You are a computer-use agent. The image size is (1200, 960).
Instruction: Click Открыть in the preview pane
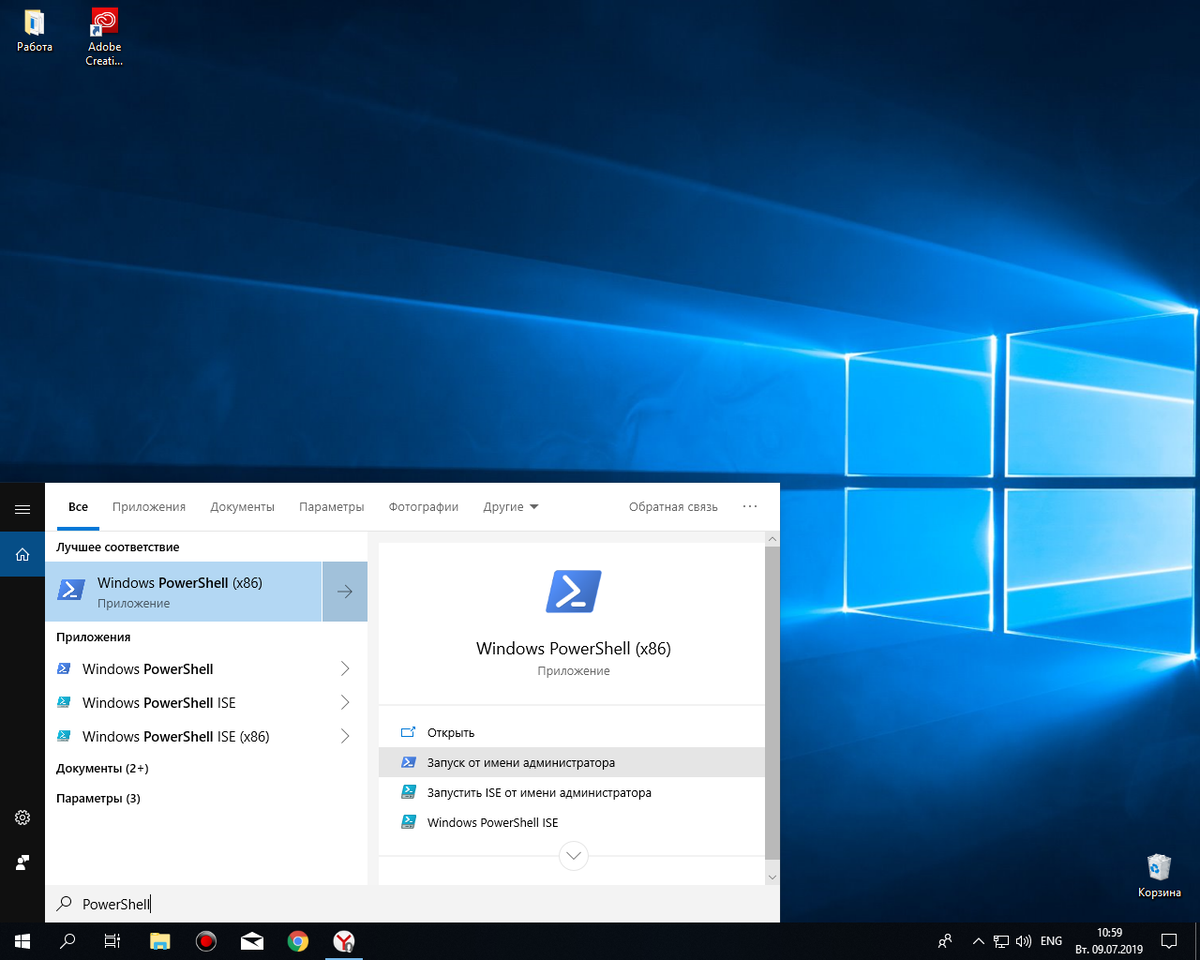pos(572,733)
